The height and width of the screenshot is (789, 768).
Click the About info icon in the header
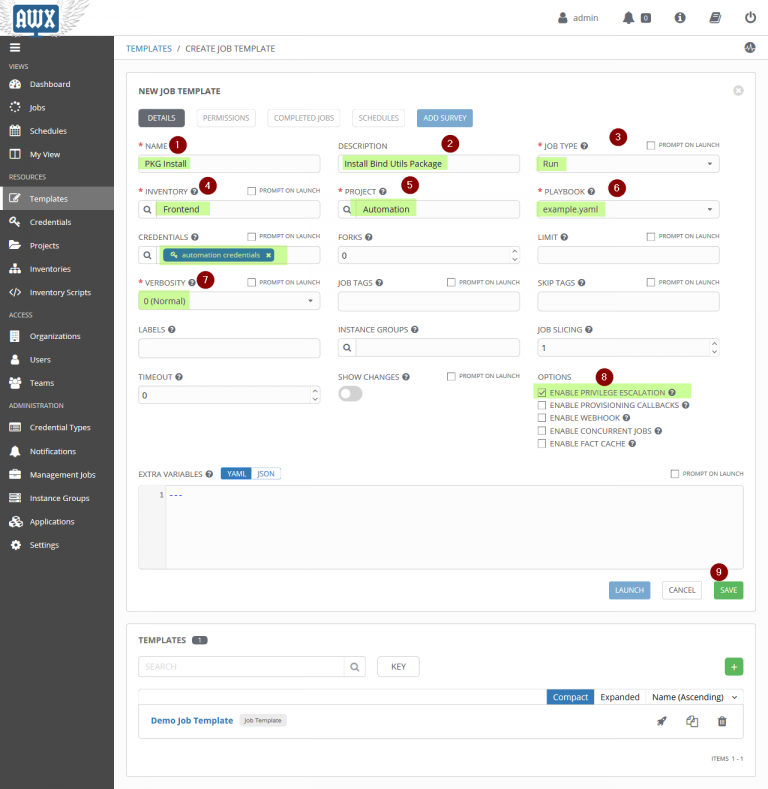[x=680, y=18]
